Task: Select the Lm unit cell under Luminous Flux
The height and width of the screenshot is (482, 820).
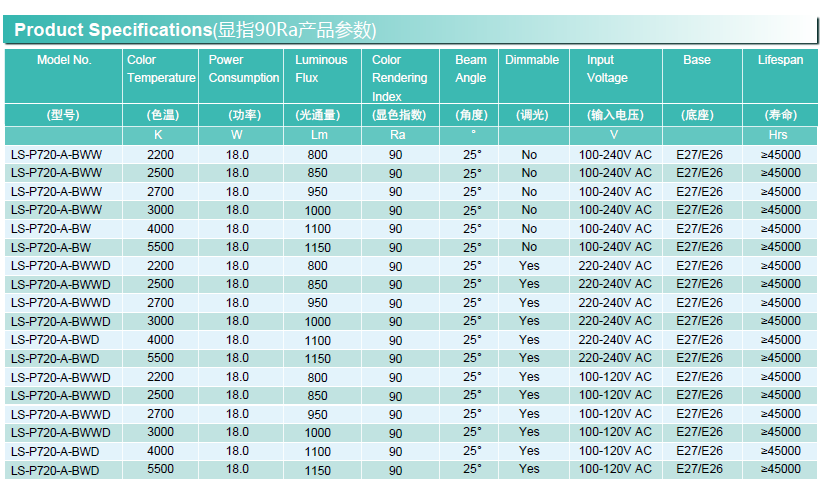Action: [x=319, y=135]
